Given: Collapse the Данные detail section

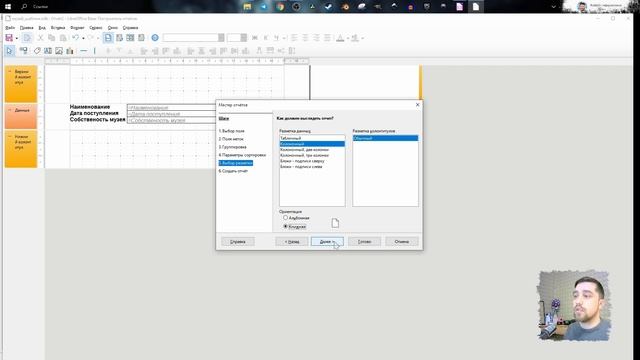Looking at the screenshot, I should point(9,110).
